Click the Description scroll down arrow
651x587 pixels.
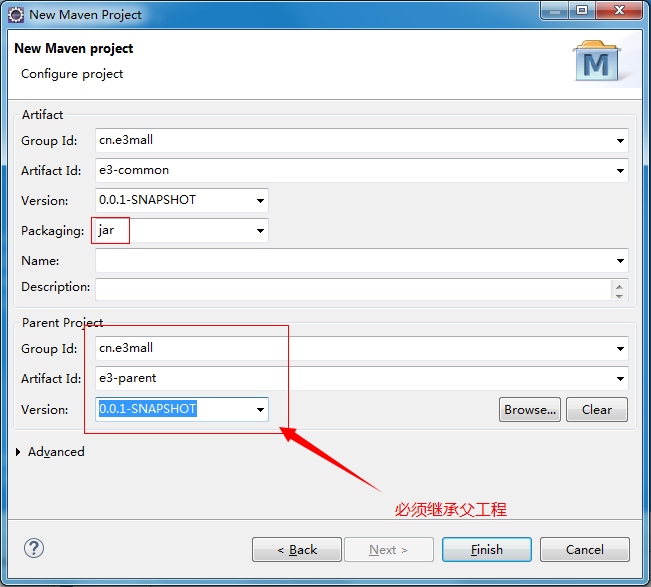pyautogui.click(x=619, y=296)
